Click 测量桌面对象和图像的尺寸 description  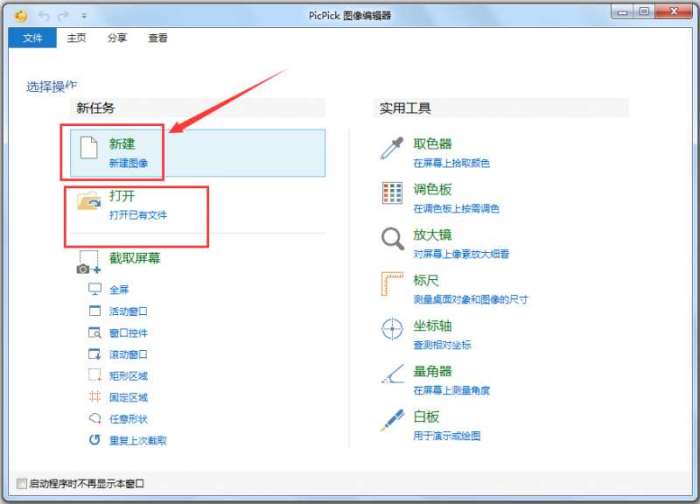pos(471,299)
